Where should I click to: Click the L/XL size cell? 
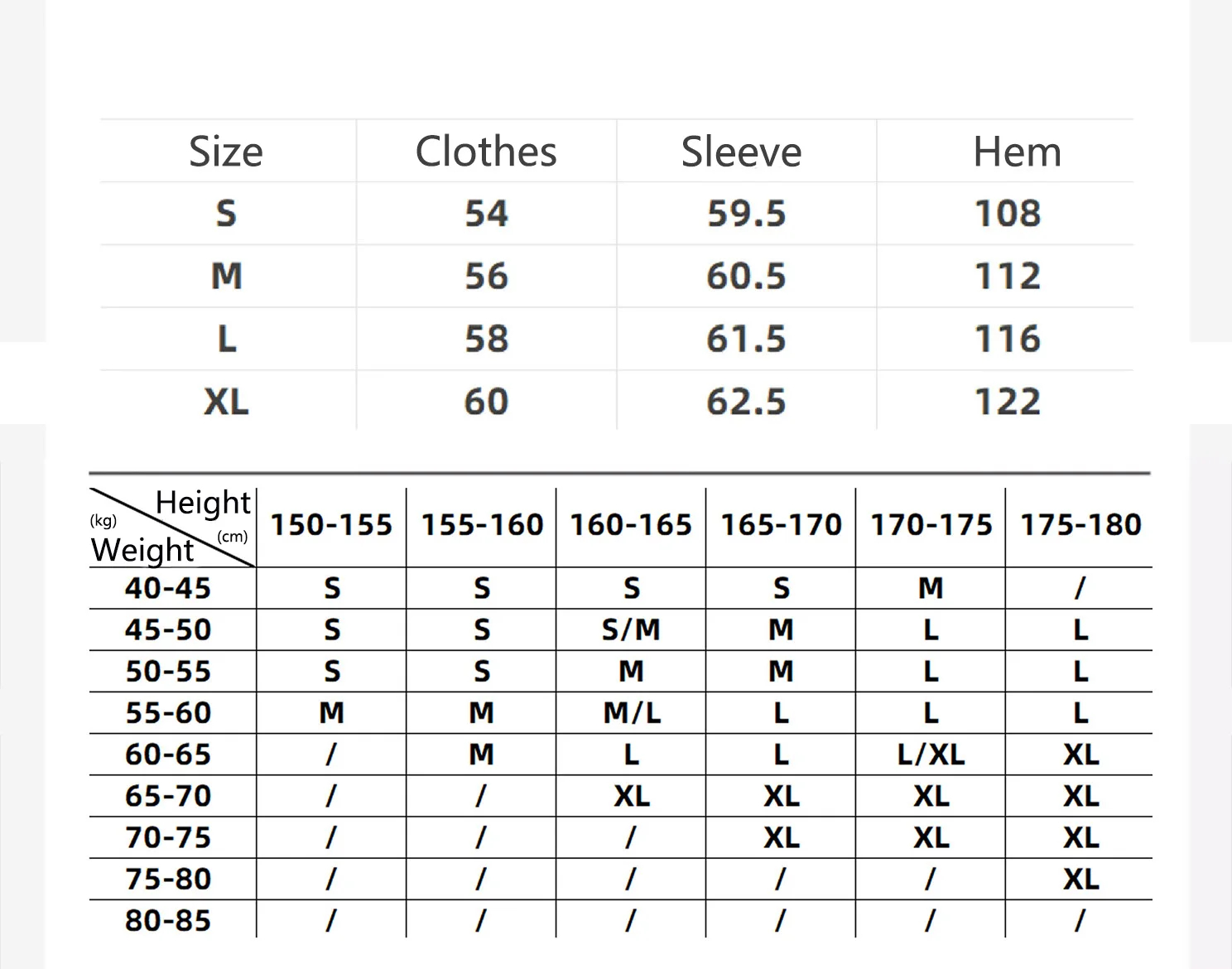(x=931, y=754)
